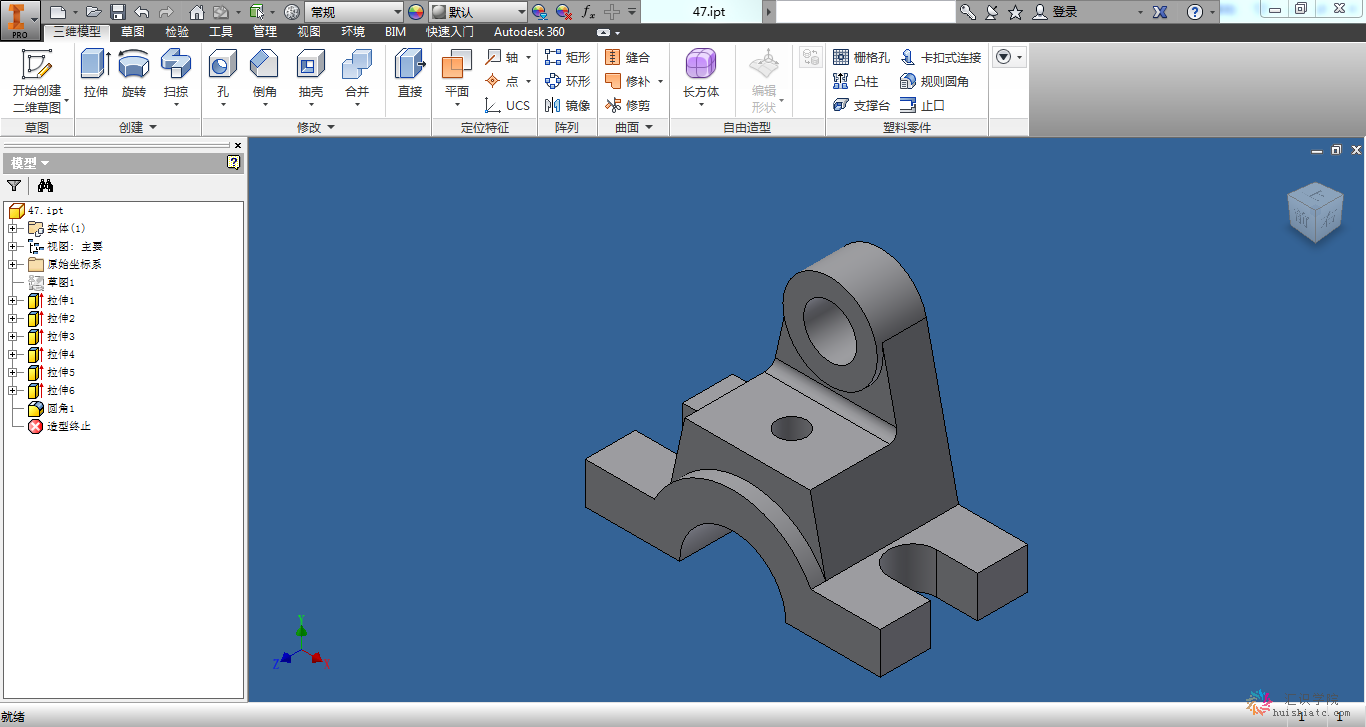Select the 镜像 mirror tool
The width and height of the screenshot is (1366, 727).
pyautogui.click(x=567, y=105)
